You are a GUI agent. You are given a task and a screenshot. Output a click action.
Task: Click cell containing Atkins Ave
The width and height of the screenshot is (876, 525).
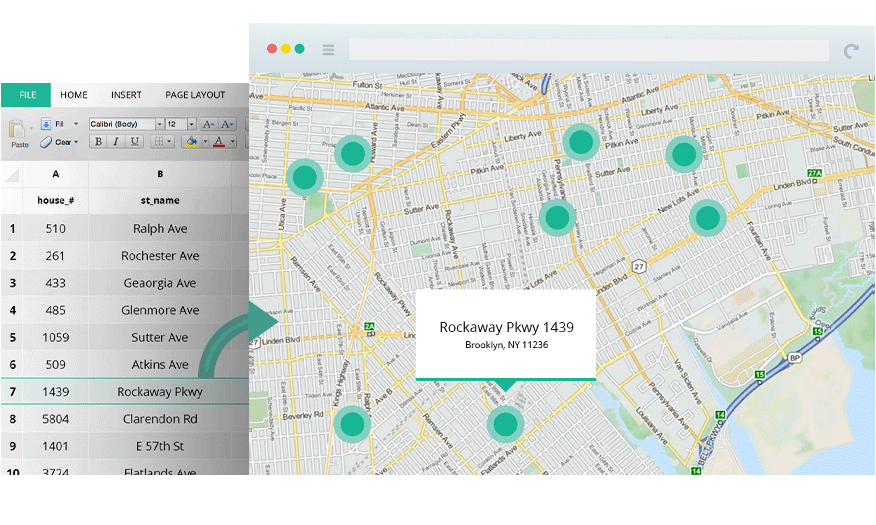[160, 365]
